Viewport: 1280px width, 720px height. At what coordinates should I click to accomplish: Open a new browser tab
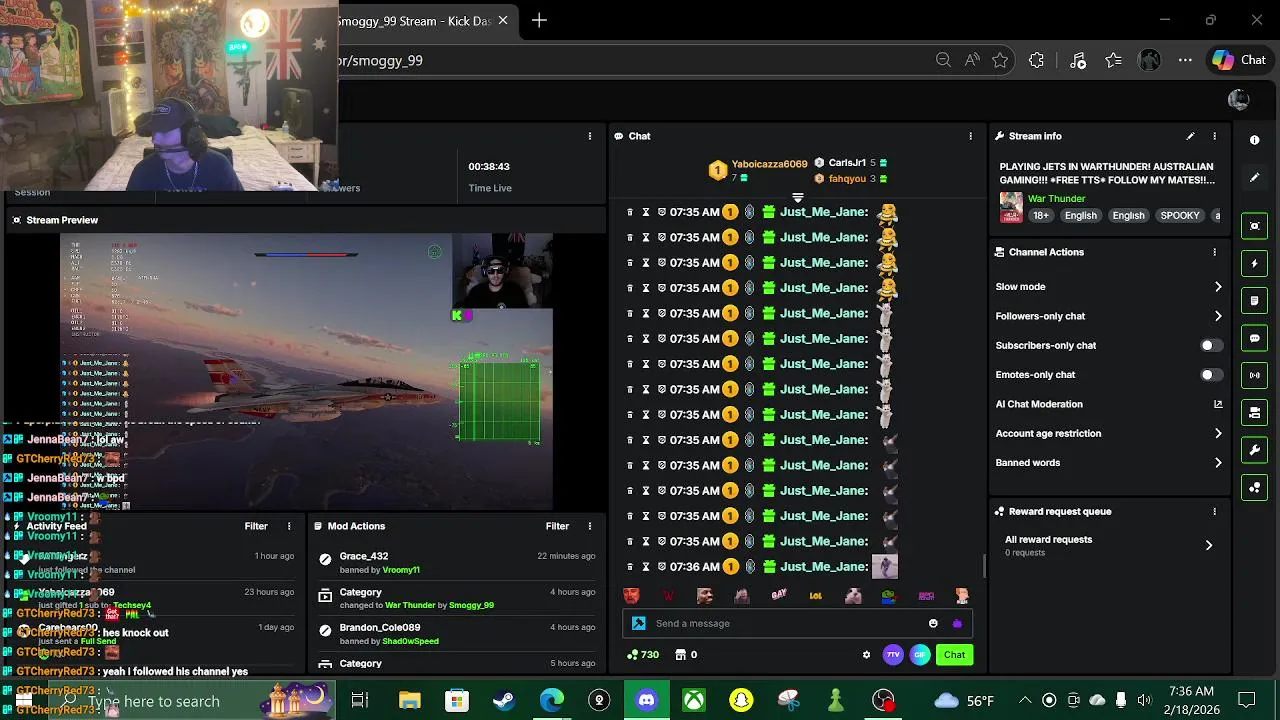click(x=539, y=20)
